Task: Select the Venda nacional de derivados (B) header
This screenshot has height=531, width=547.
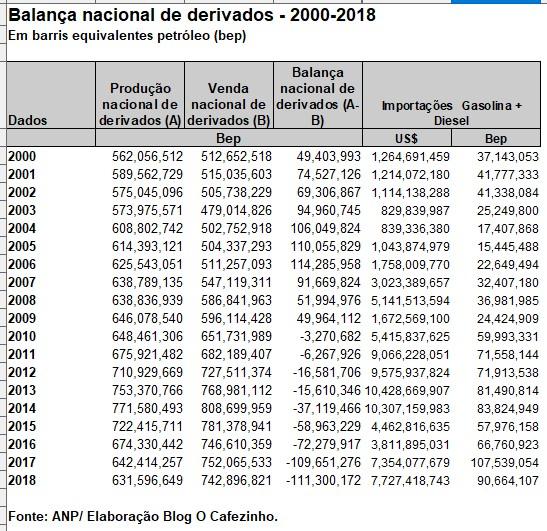Action: pyautogui.click(x=229, y=95)
